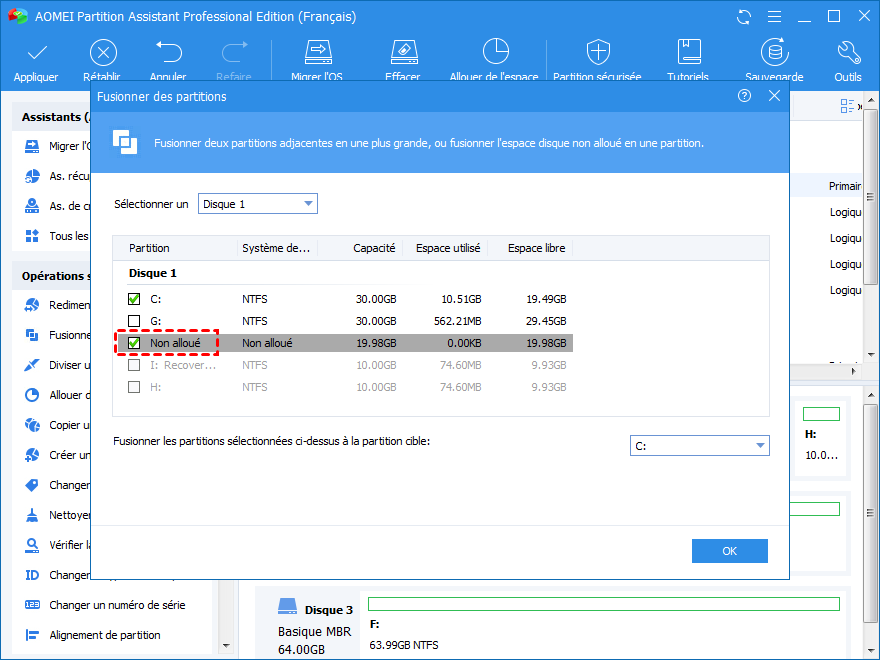Open the Disque 1 disk selector dropdown

click(258, 204)
